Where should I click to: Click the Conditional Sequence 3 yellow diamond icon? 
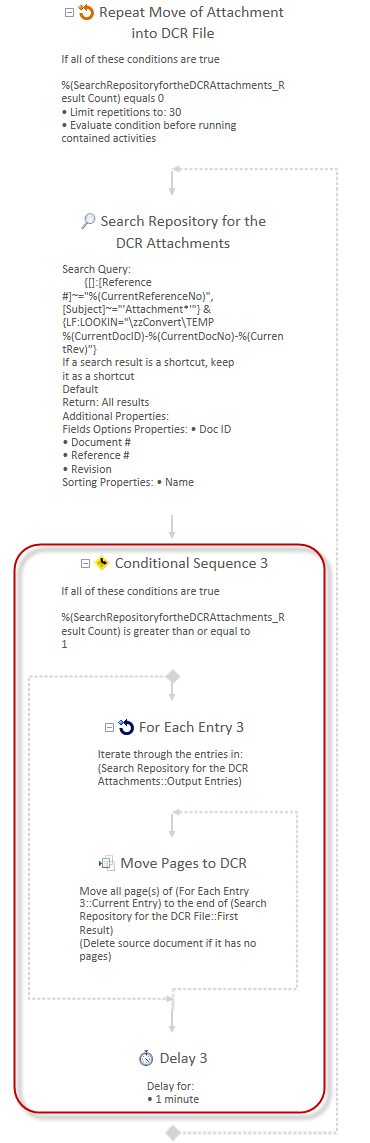(x=103, y=563)
